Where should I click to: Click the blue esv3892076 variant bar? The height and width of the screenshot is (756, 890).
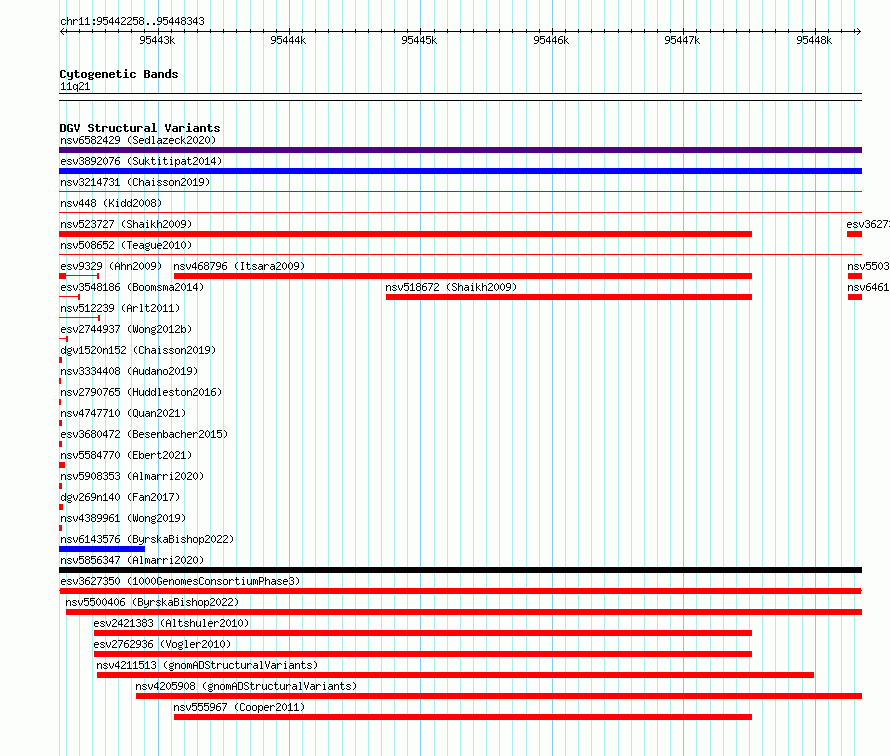pyautogui.click(x=460, y=171)
